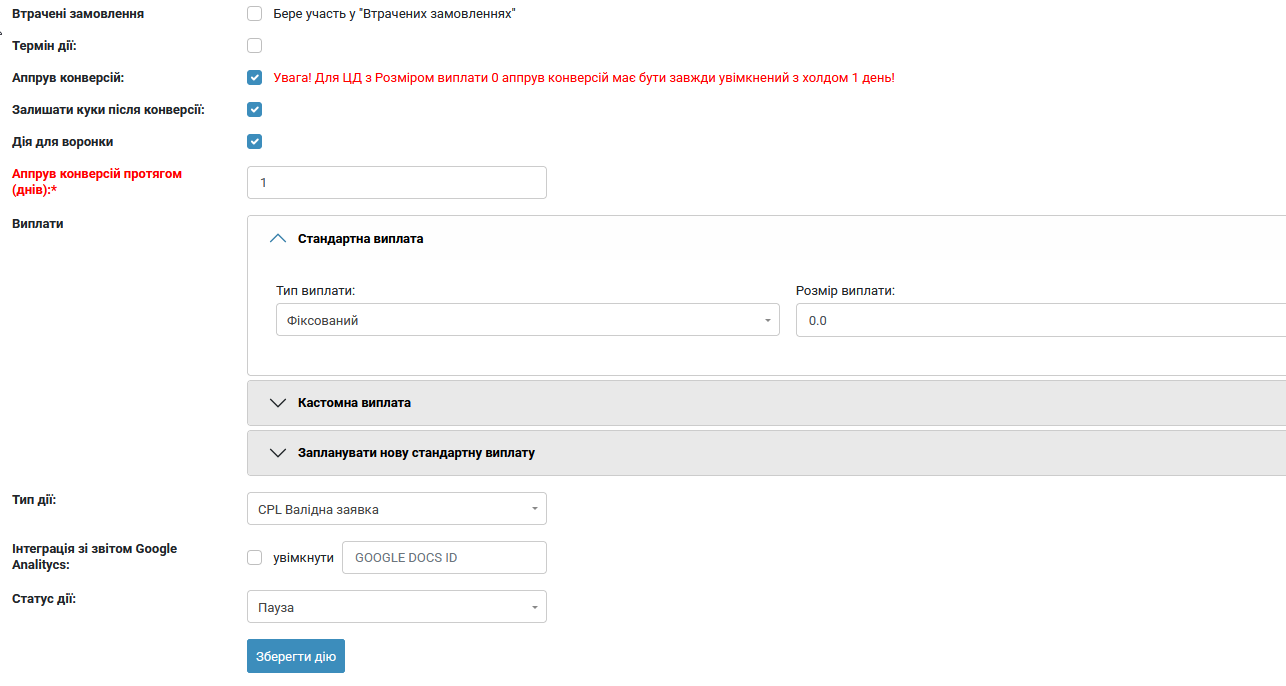Click chevron beside Запланувати нову стандартну виплату
Image resolution: width=1286 pixels, height=686 pixels.
click(278, 453)
